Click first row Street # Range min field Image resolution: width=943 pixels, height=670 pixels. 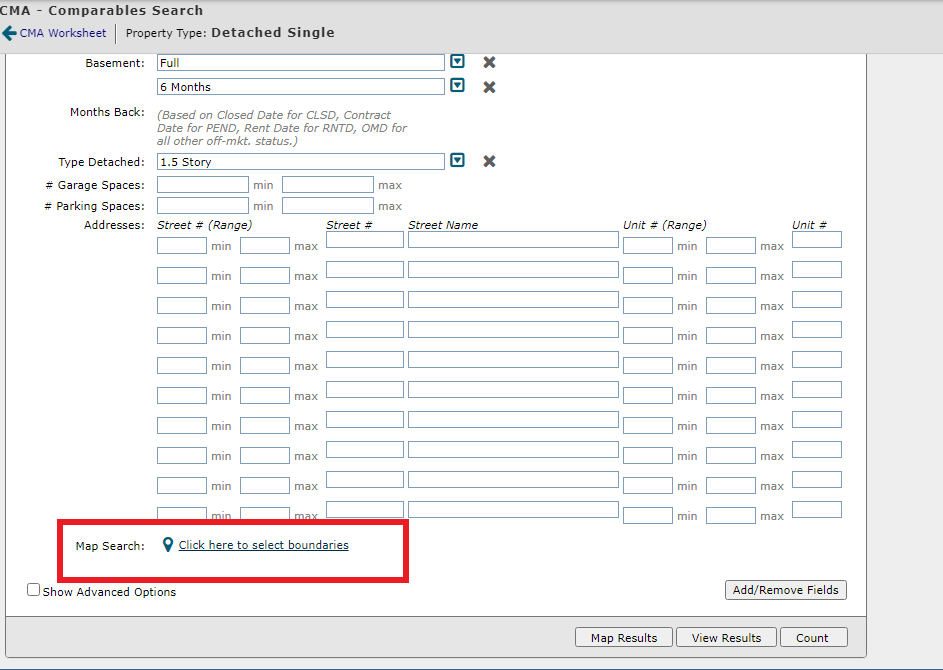point(182,245)
